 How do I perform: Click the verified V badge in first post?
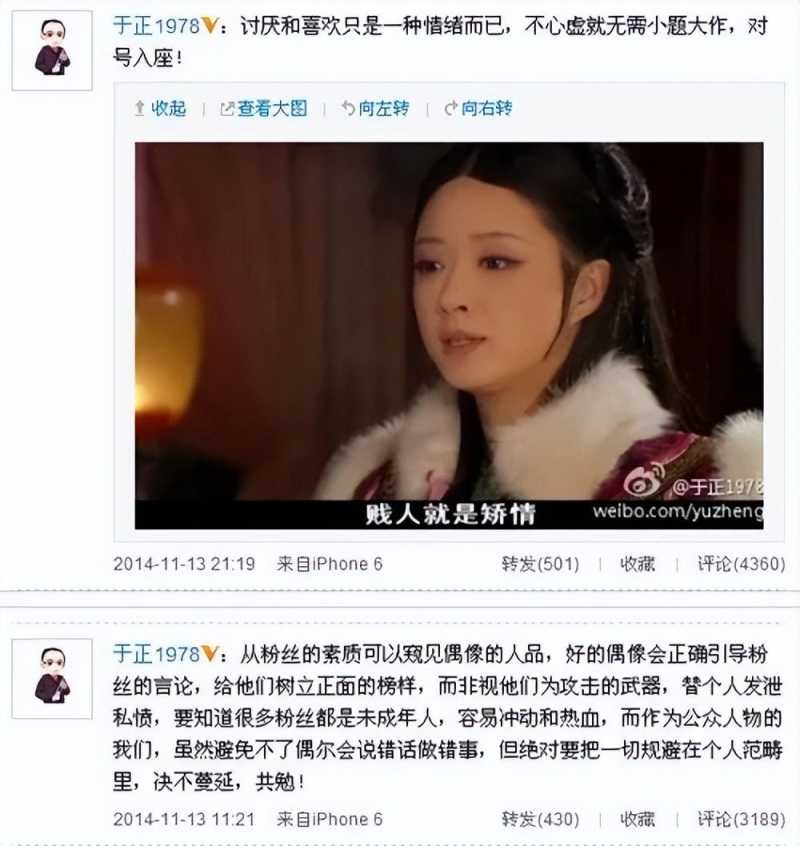pyautogui.click(x=209, y=26)
